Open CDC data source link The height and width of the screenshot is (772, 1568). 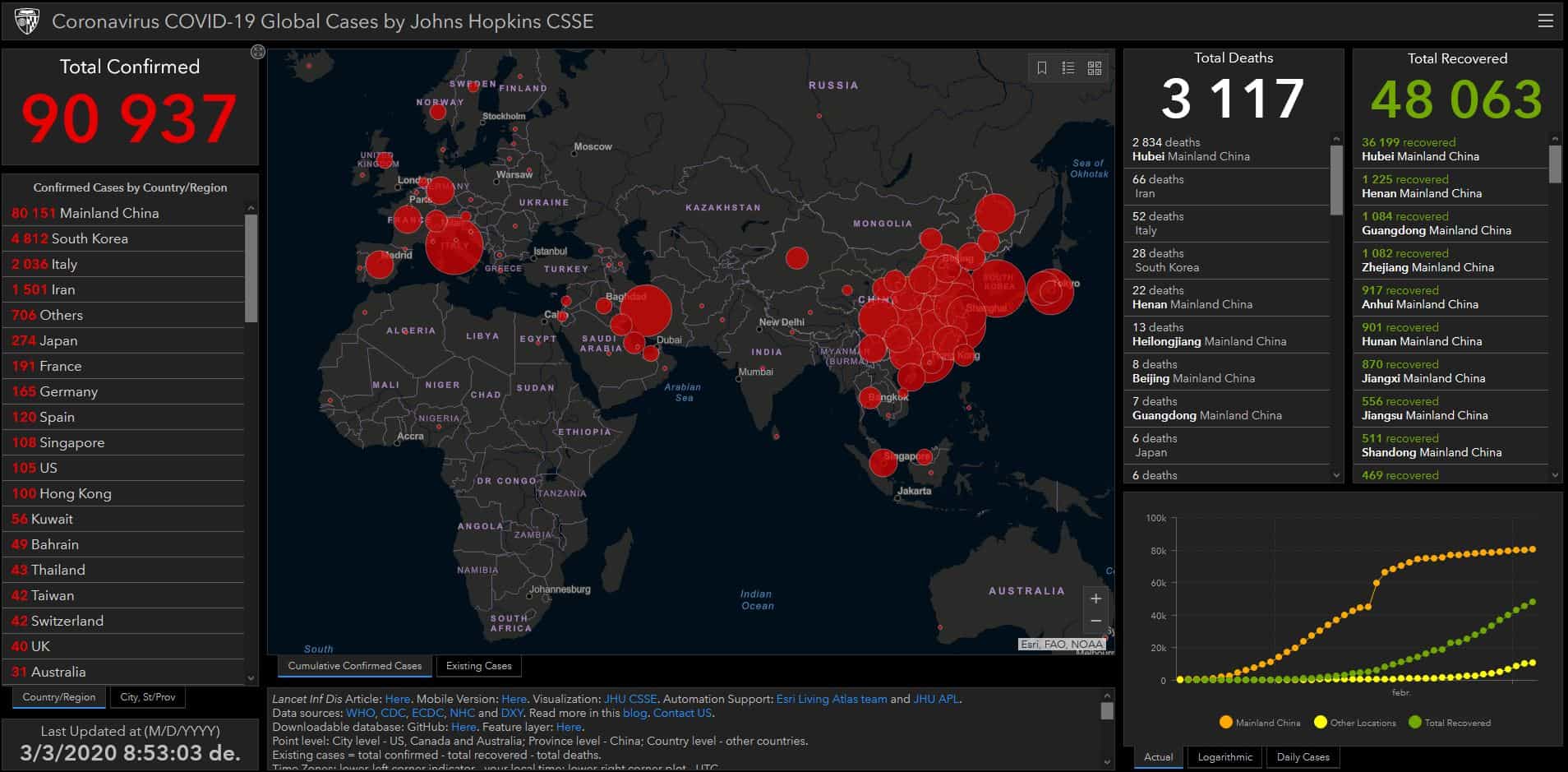tap(393, 713)
